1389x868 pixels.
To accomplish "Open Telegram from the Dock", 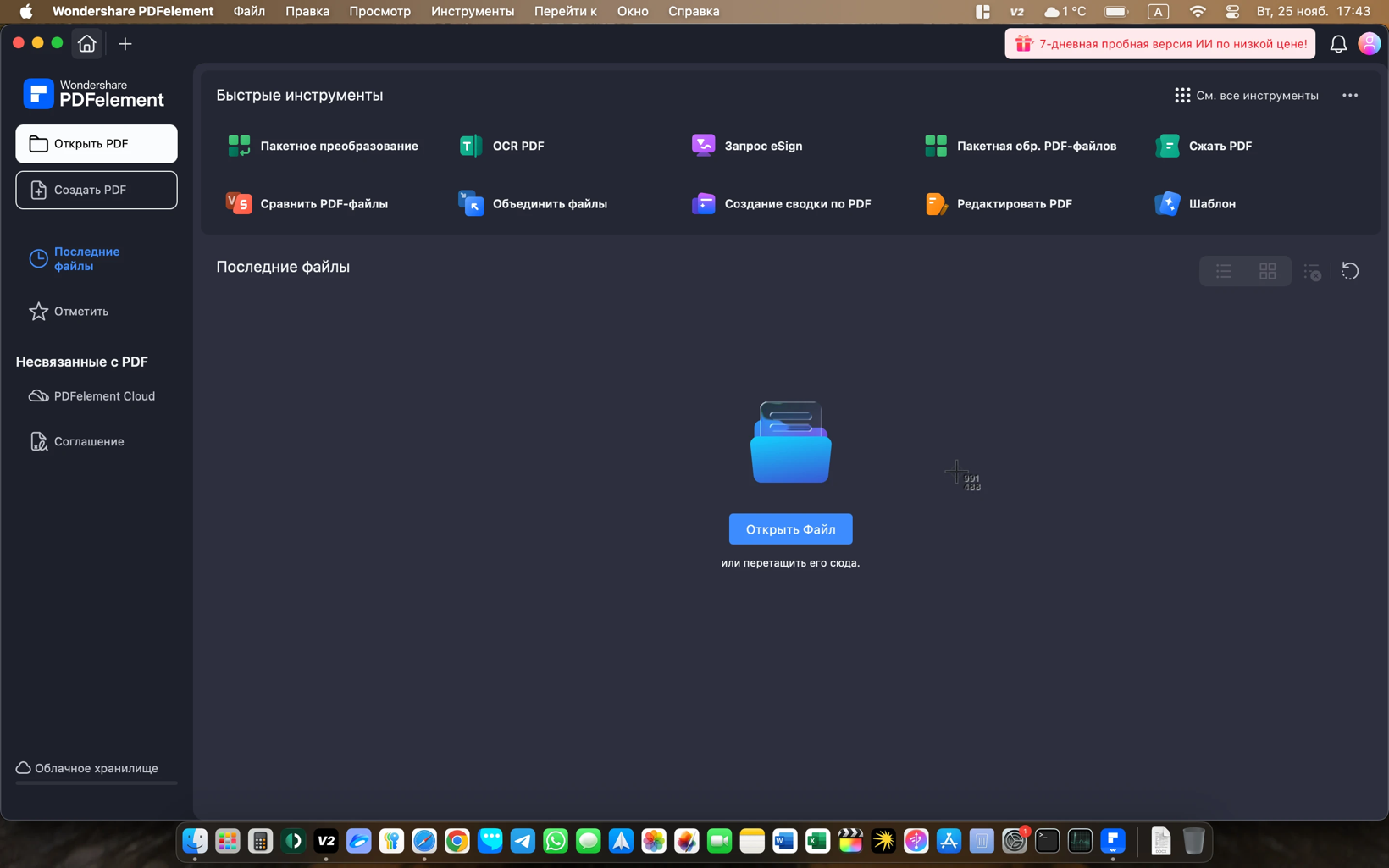I will pos(523,841).
